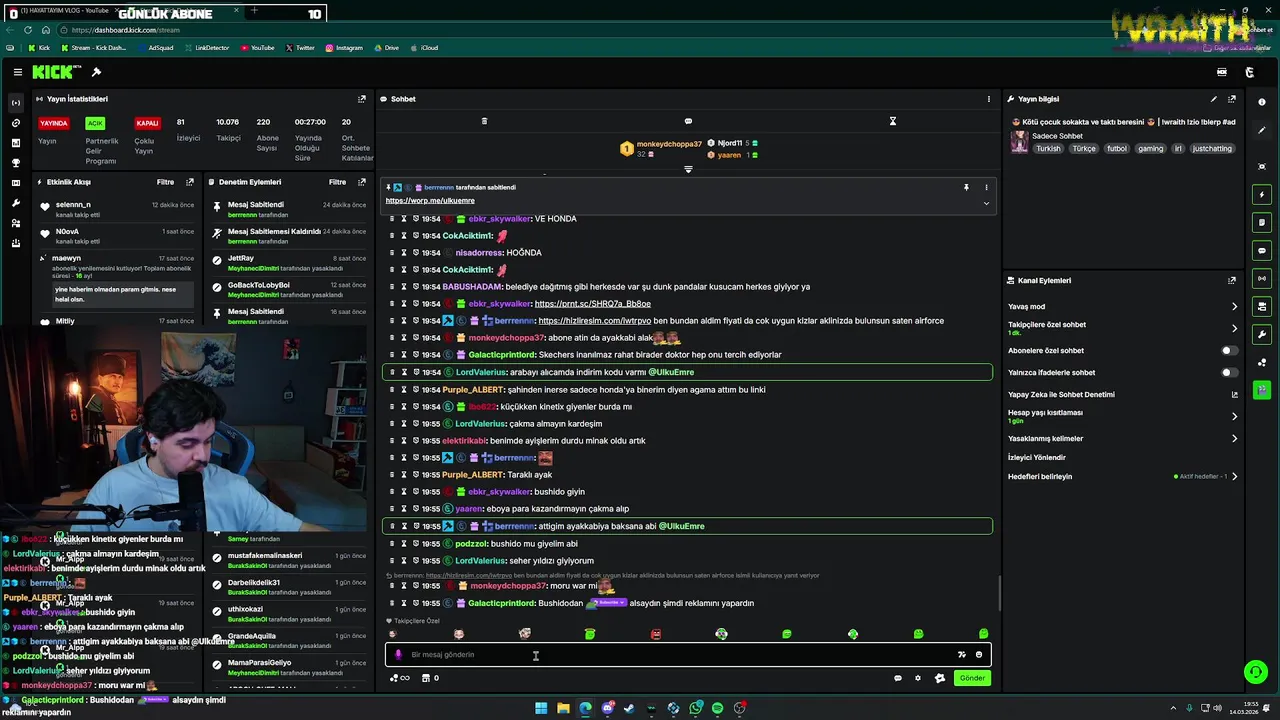Image resolution: width=1280 pixels, height=720 pixels.
Task: Expand Yavaş mod options
Action: [1234, 307]
